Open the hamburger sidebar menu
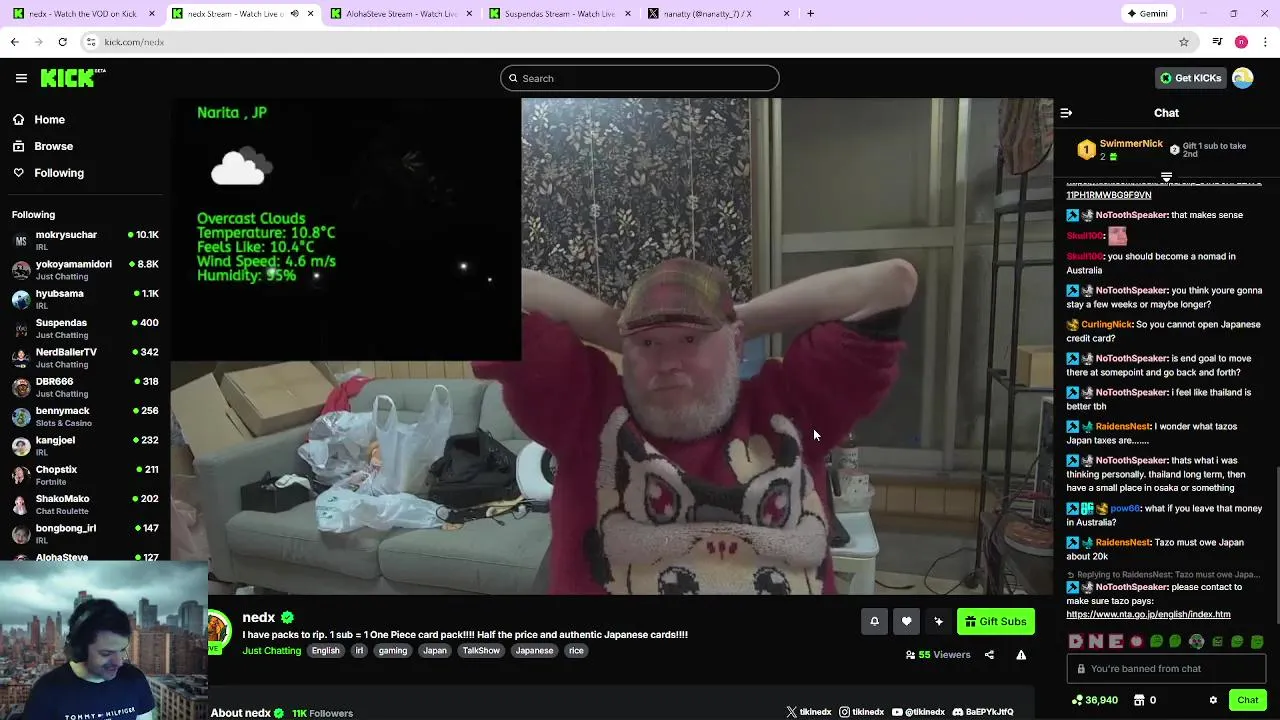 pos(21,78)
